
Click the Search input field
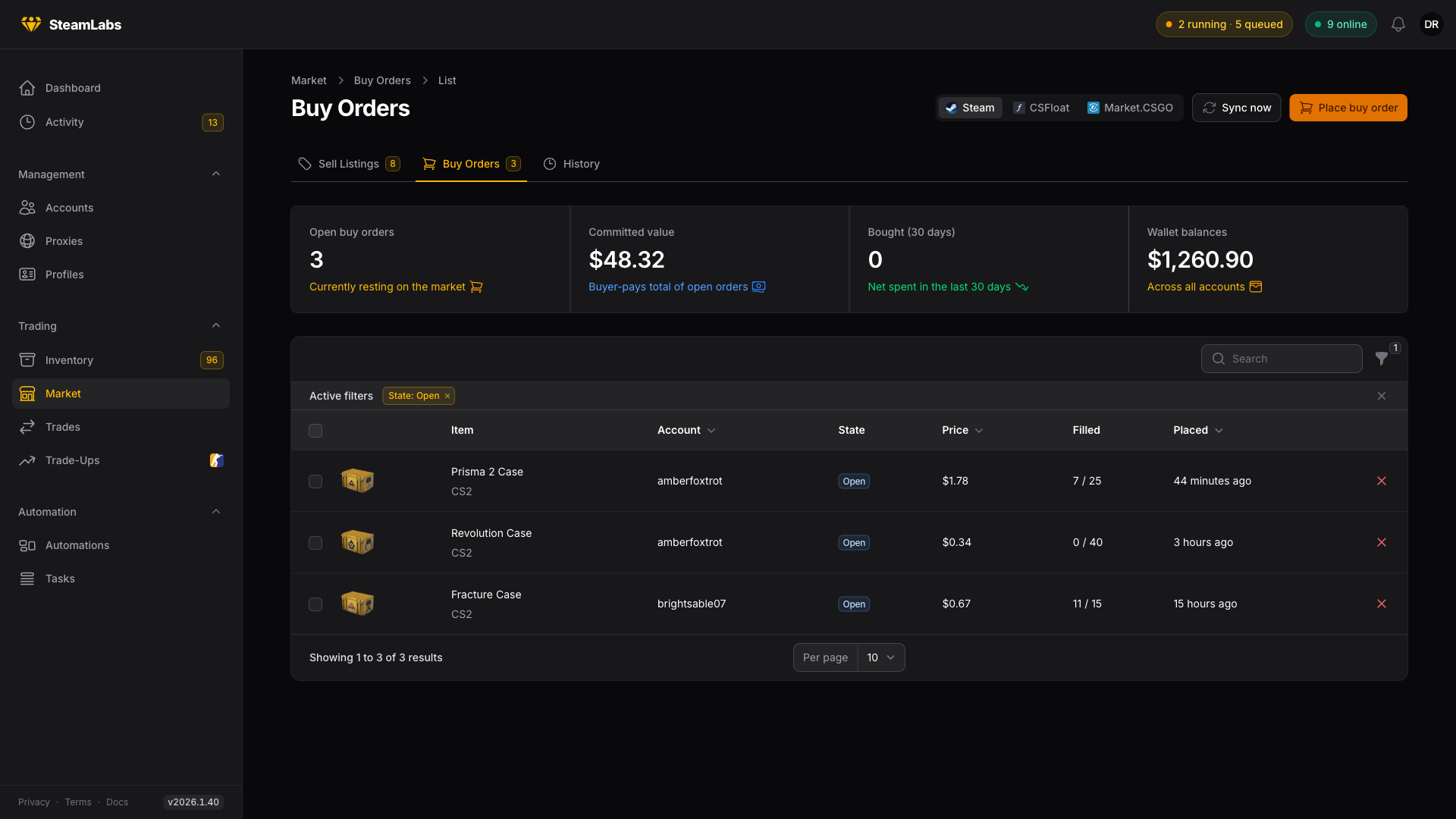pyautogui.click(x=1282, y=359)
